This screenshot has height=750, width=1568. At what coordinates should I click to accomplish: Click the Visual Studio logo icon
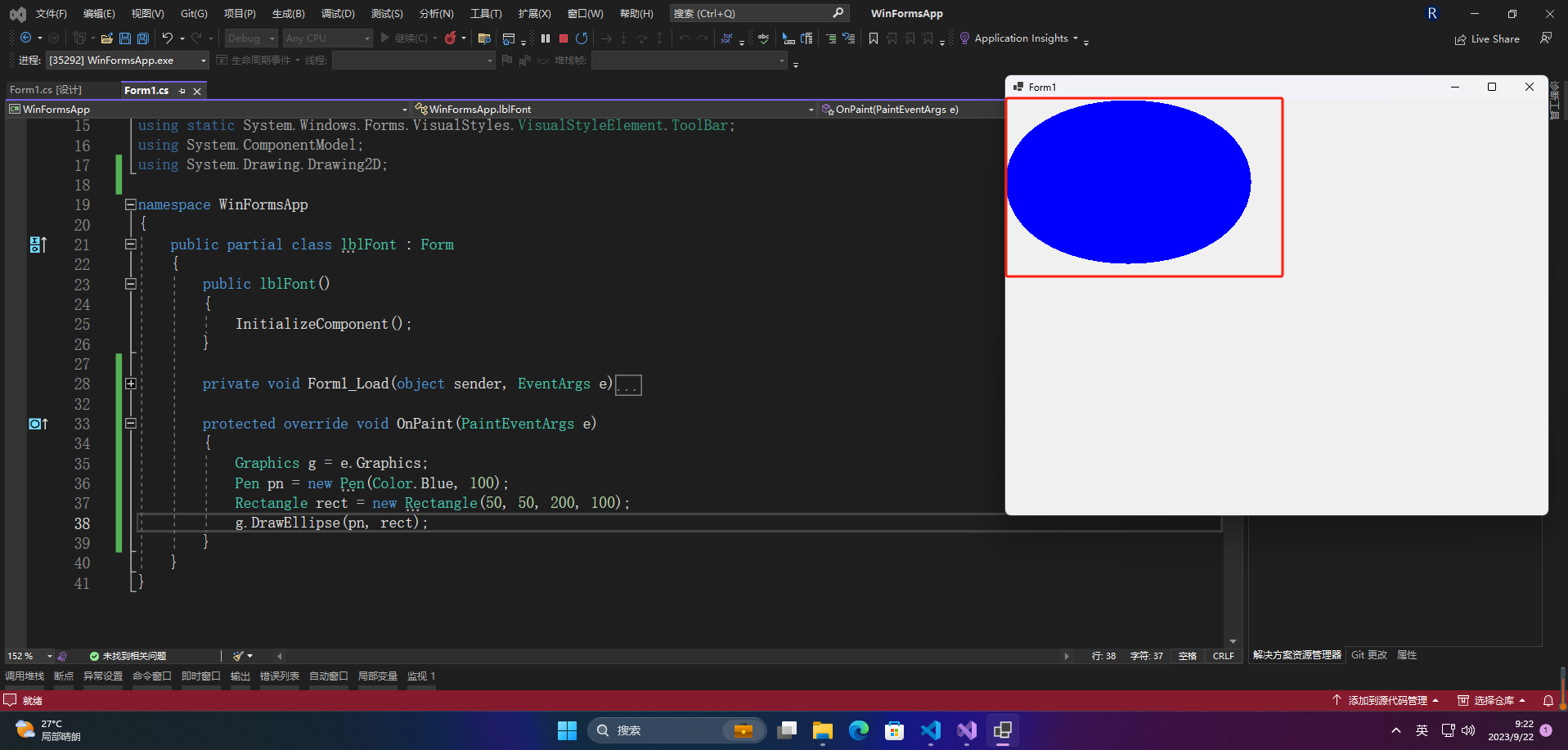[17, 14]
